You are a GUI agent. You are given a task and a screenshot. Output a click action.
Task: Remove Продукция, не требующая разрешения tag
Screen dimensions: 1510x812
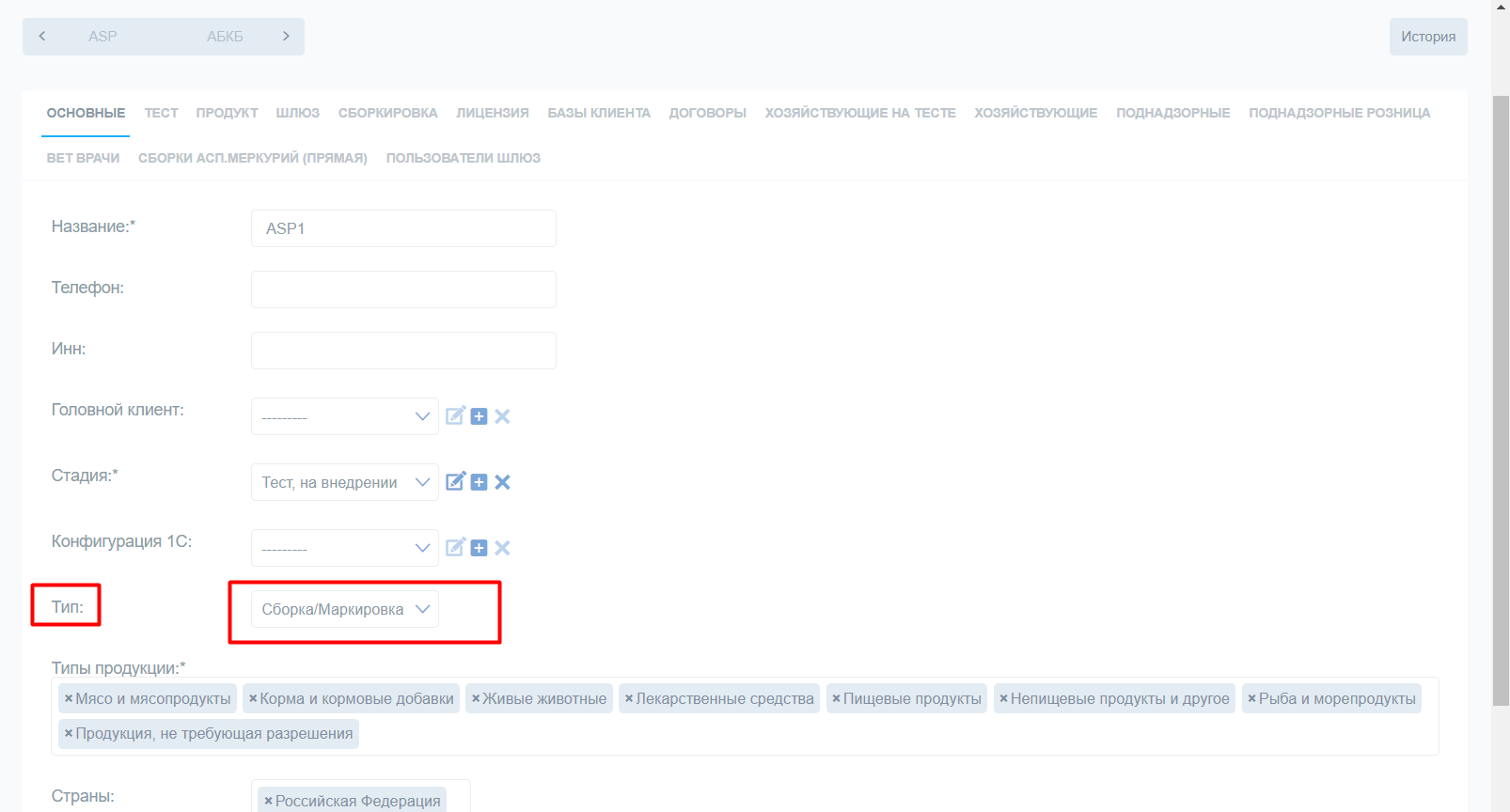(x=69, y=733)
